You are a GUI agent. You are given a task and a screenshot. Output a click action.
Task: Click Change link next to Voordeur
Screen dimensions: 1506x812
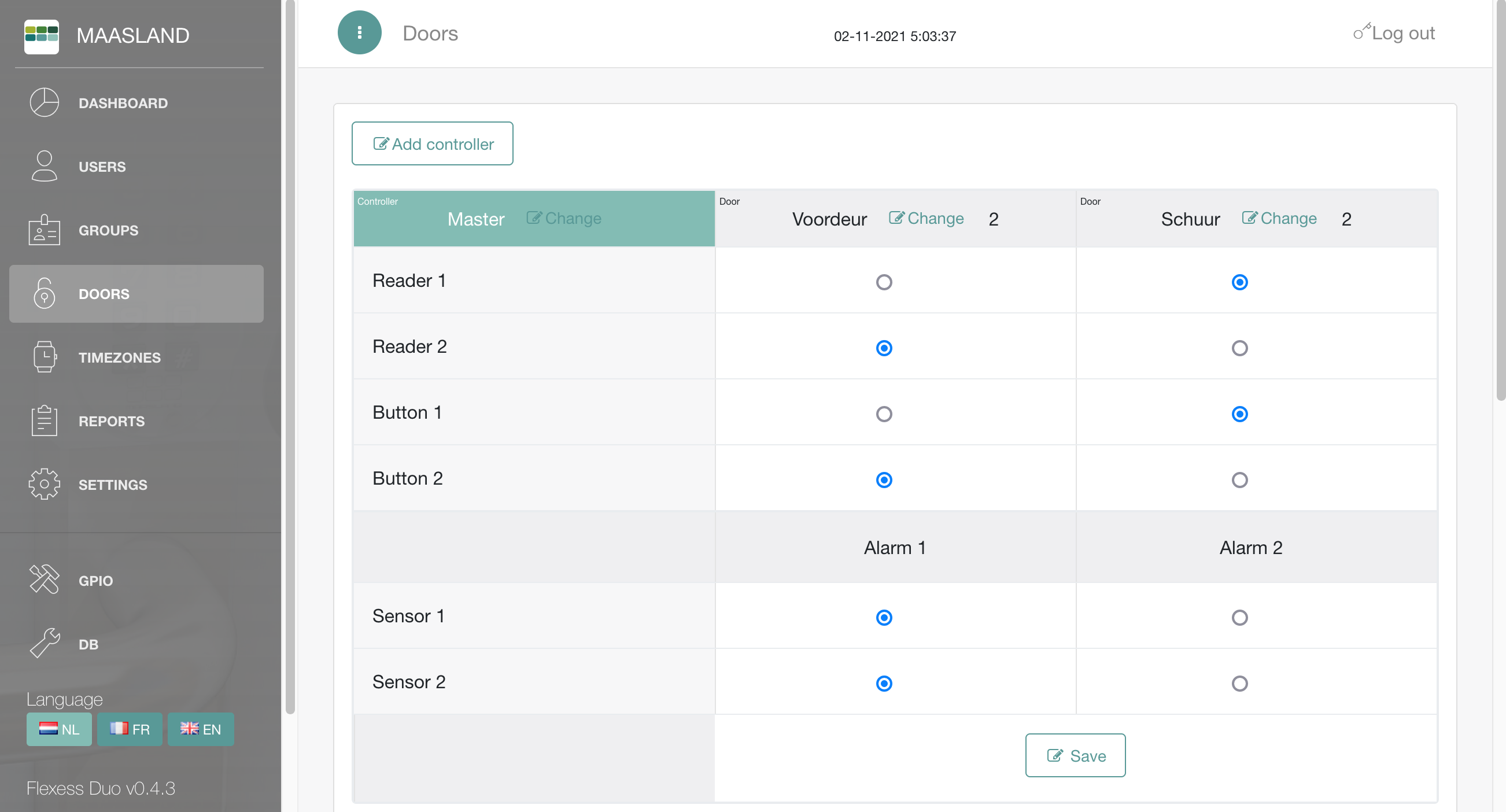tap(926, 219)
